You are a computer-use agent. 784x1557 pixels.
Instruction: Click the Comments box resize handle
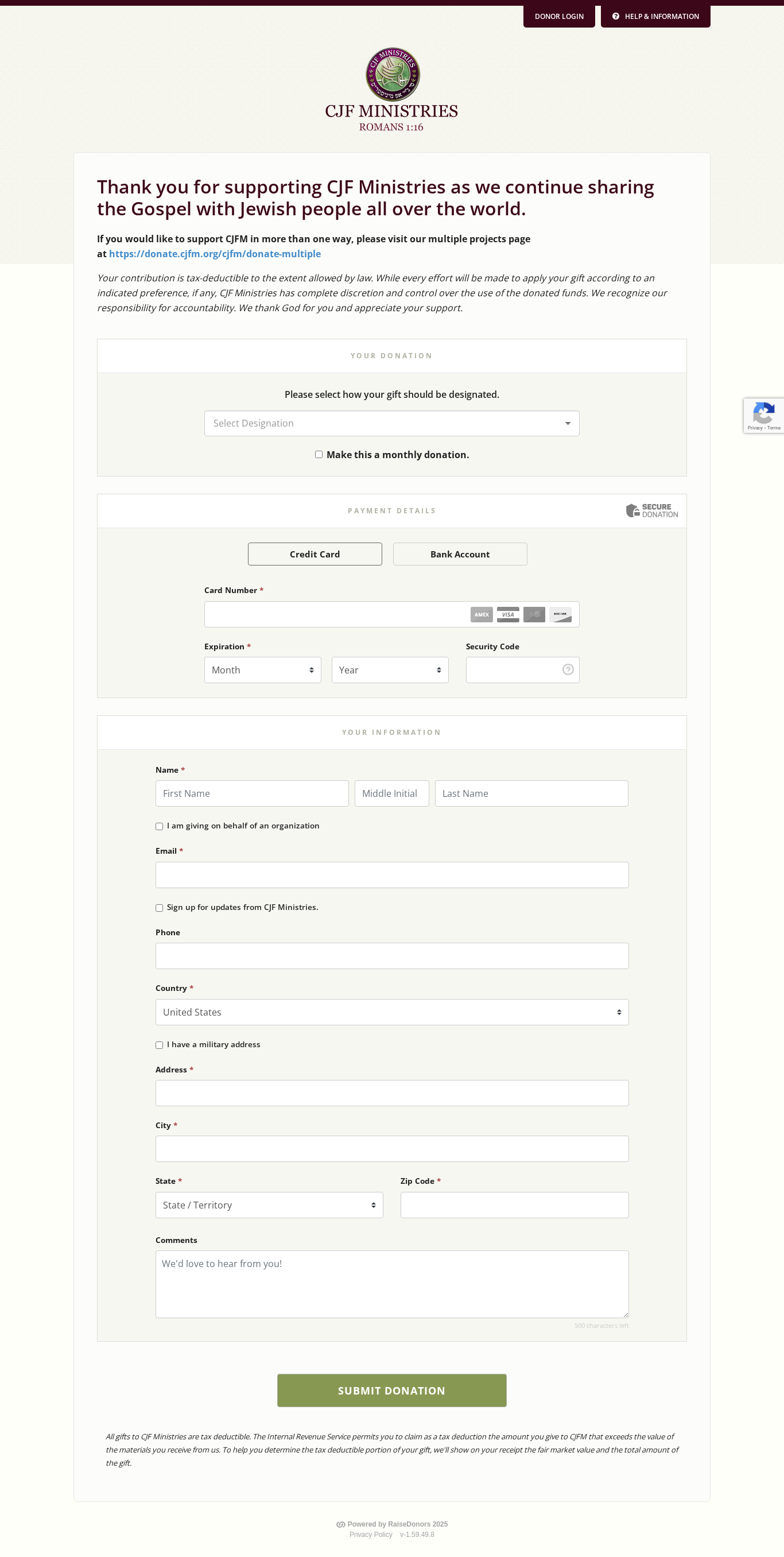pos(625,1314)
